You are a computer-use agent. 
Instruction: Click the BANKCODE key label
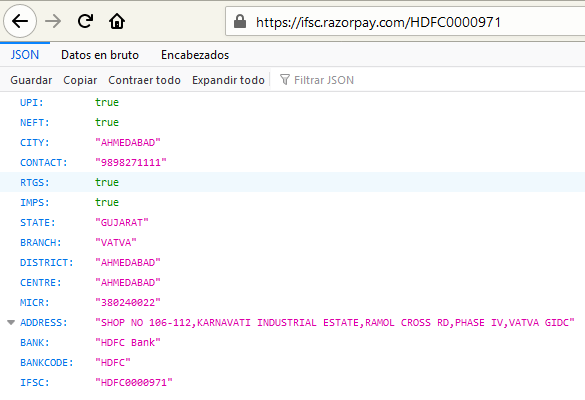tap(47, 363)
